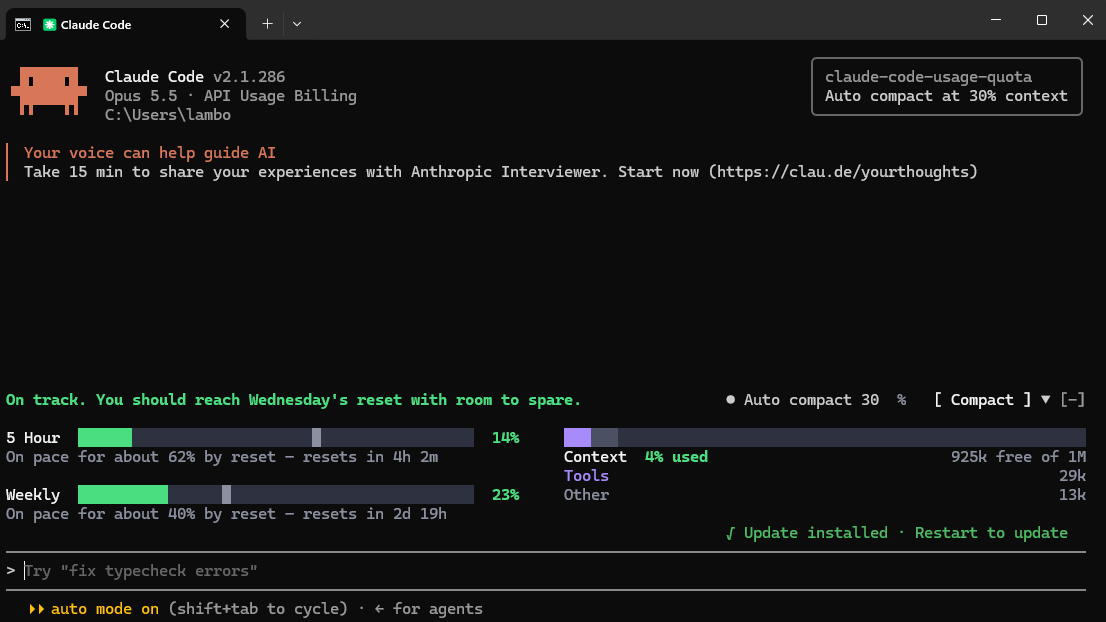Click the Other row label
The width and height of the screenshot is (1106, 622).
[x=586, y=495]
